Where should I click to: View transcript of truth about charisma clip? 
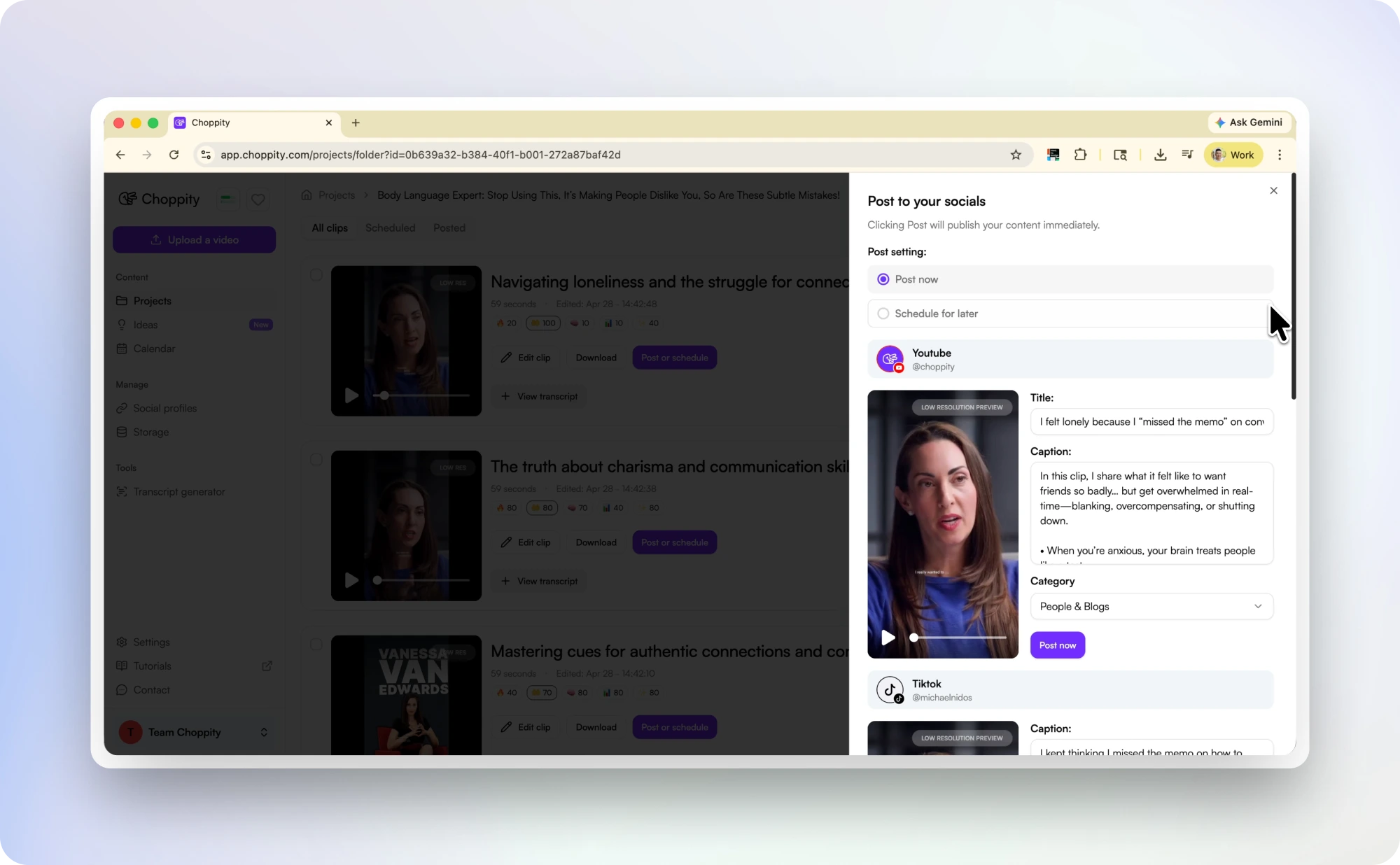(x=539, y=581)
